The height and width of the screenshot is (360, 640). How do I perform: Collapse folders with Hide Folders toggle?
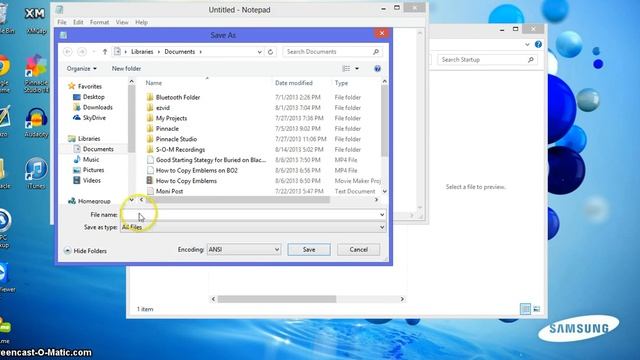85,251
